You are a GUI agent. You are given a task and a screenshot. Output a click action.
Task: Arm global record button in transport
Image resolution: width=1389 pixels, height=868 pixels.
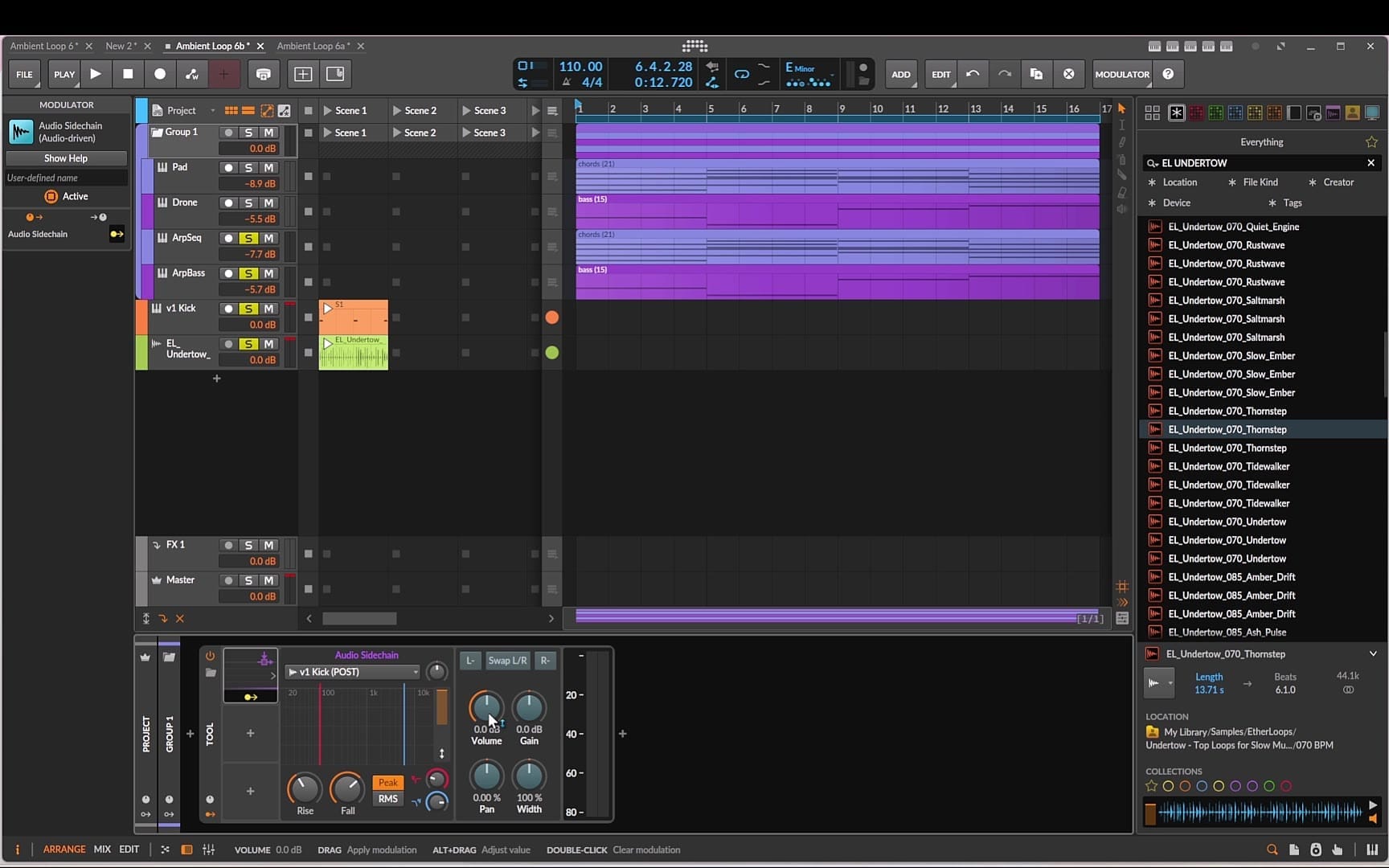tap(160, 74)
